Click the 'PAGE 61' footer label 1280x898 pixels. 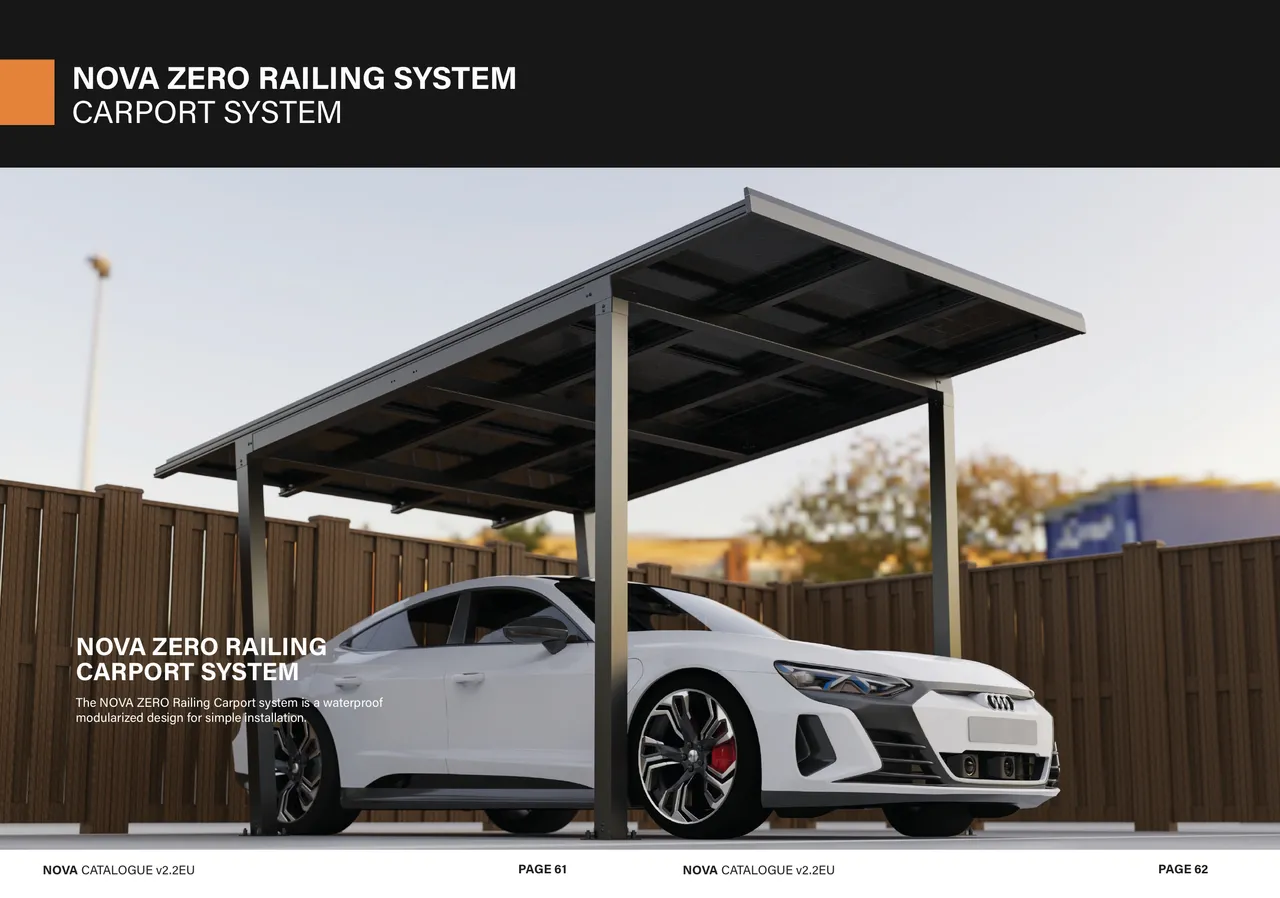tap(542, 869)
